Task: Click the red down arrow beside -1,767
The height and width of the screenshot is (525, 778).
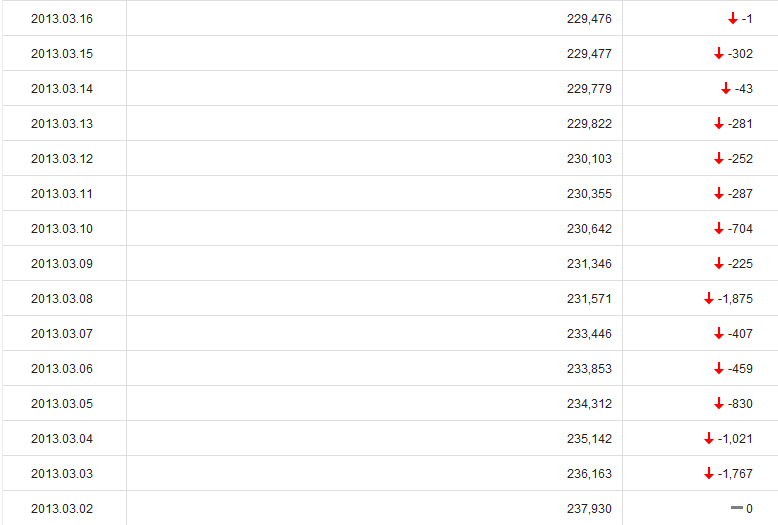Action: [x=709, y=474]
